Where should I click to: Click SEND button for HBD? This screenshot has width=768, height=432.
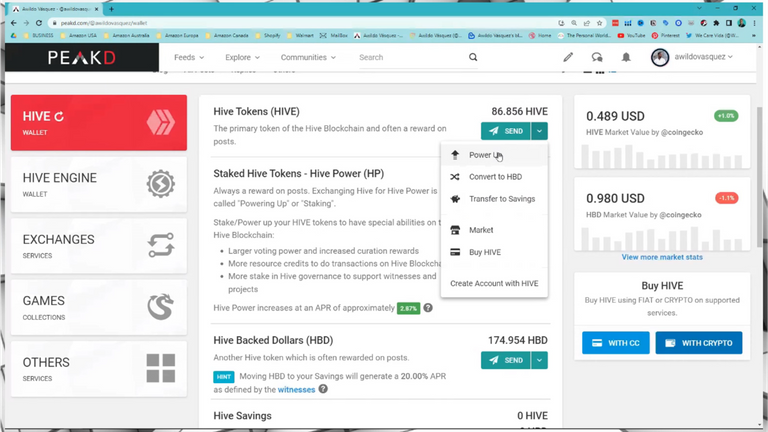[x=505, y=360]
